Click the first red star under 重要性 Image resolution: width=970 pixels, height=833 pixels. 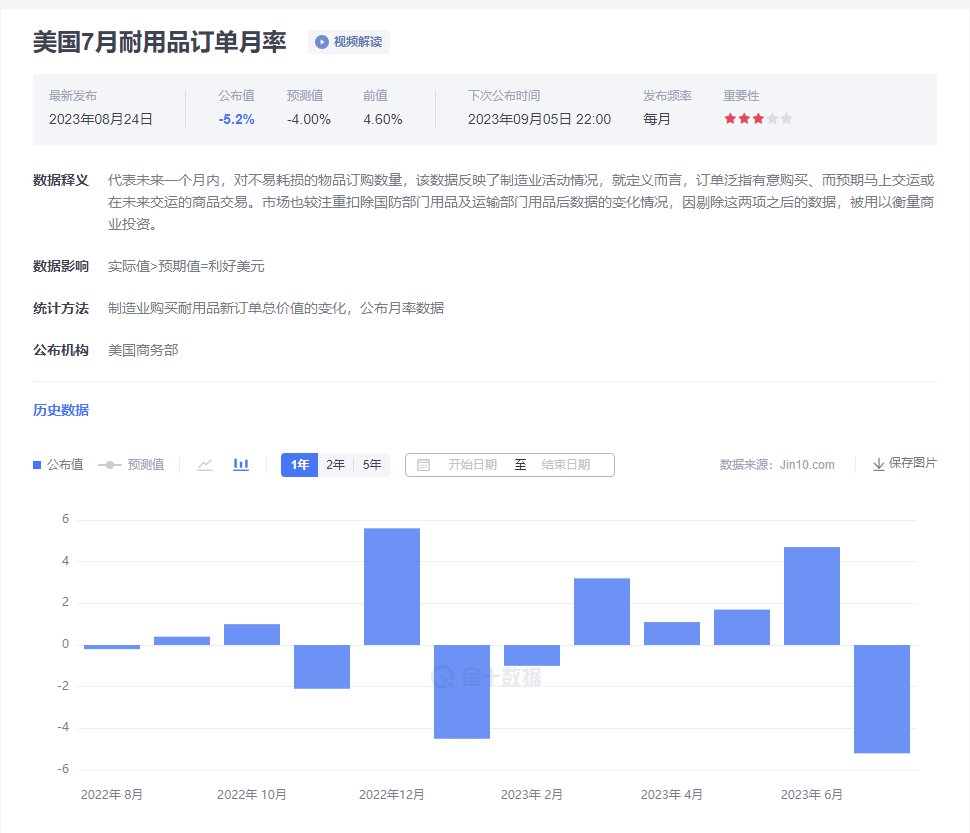point(729,118)
